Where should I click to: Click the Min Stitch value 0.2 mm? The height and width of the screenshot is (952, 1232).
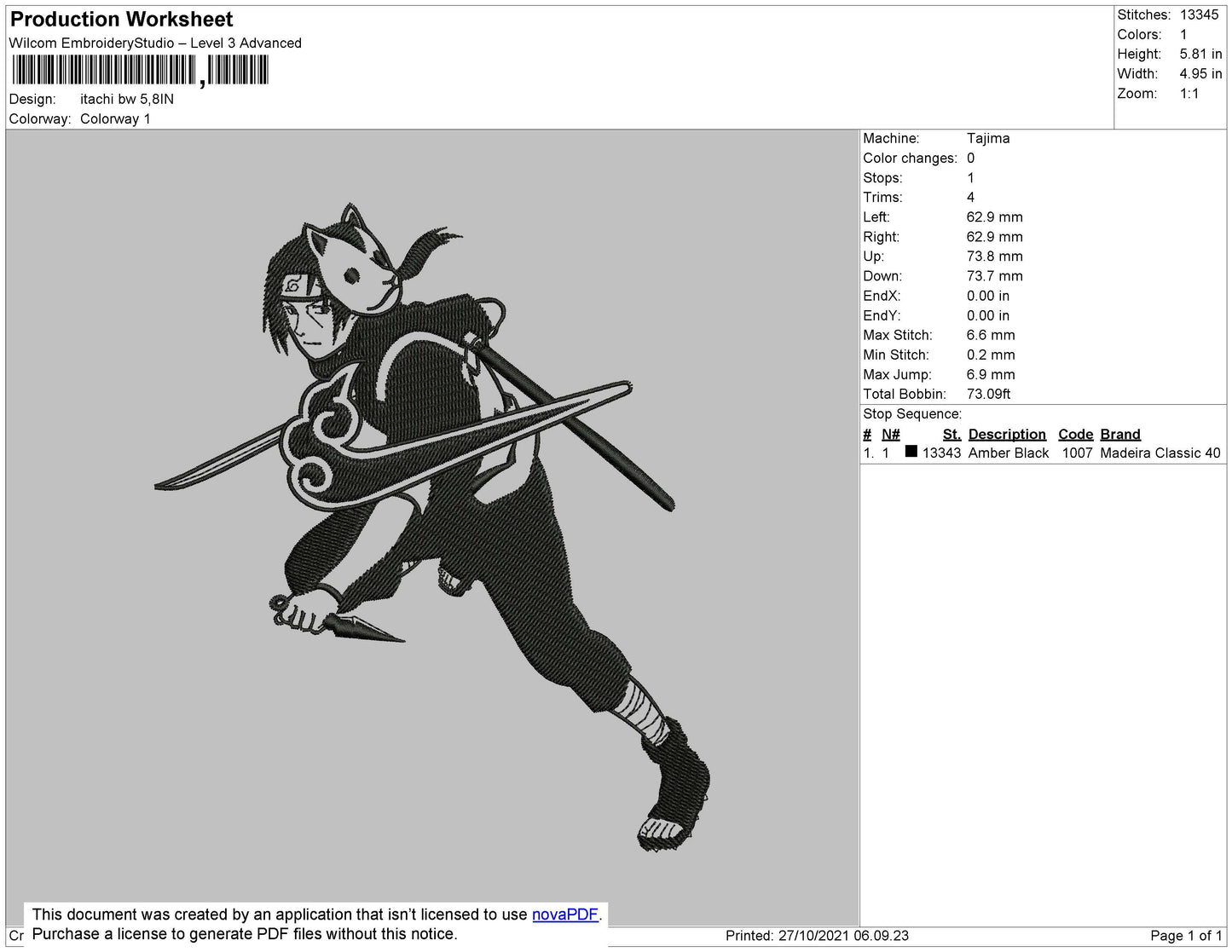(991, 355)
